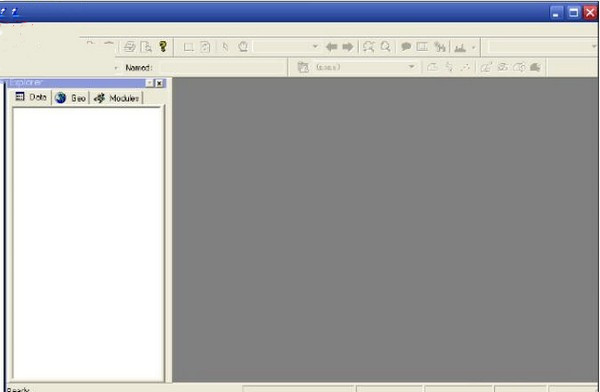Click the dark filled icon ending the lower toolbar
600x392 pixels.
point(535,67)
